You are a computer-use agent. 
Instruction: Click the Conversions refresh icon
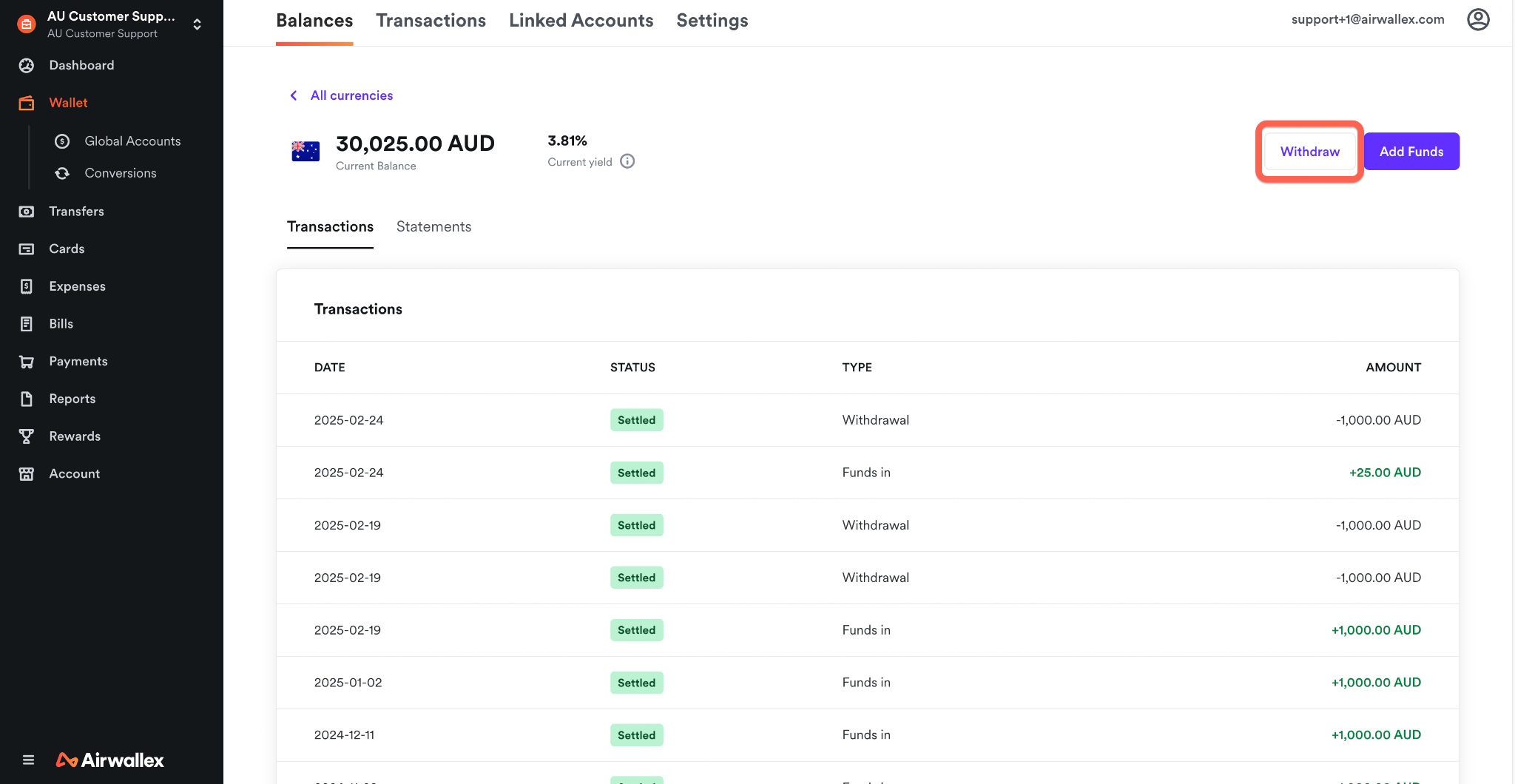pos(62,173)
